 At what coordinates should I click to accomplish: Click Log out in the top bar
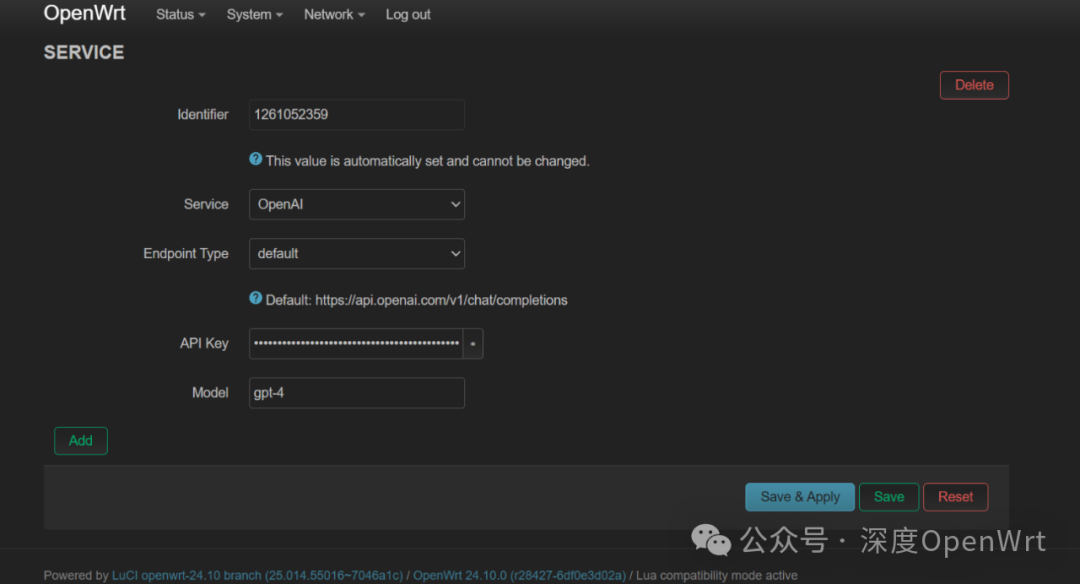pyautogui.click(x=408, y=14)
